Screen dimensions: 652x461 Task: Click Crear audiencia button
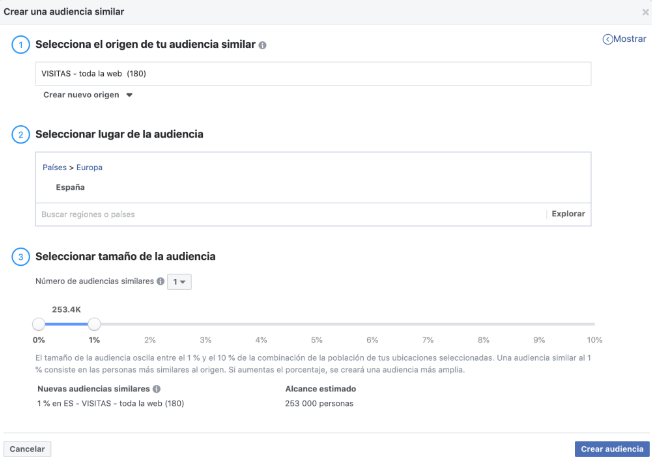pos(612,449)
